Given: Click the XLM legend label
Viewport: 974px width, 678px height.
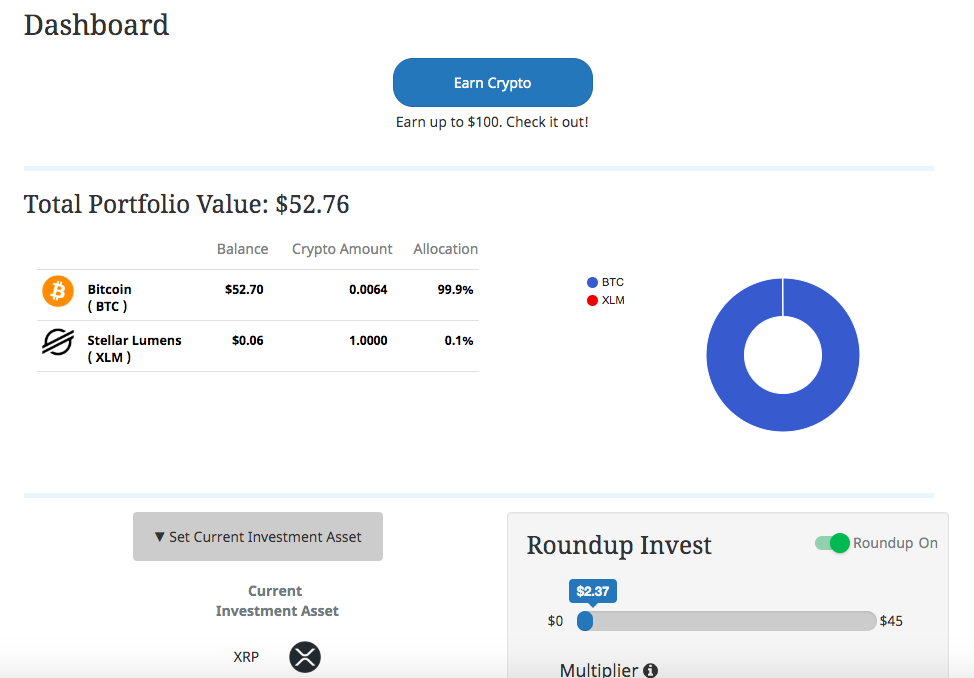Looking at the screenshot, I should click(x=613, y=300).
